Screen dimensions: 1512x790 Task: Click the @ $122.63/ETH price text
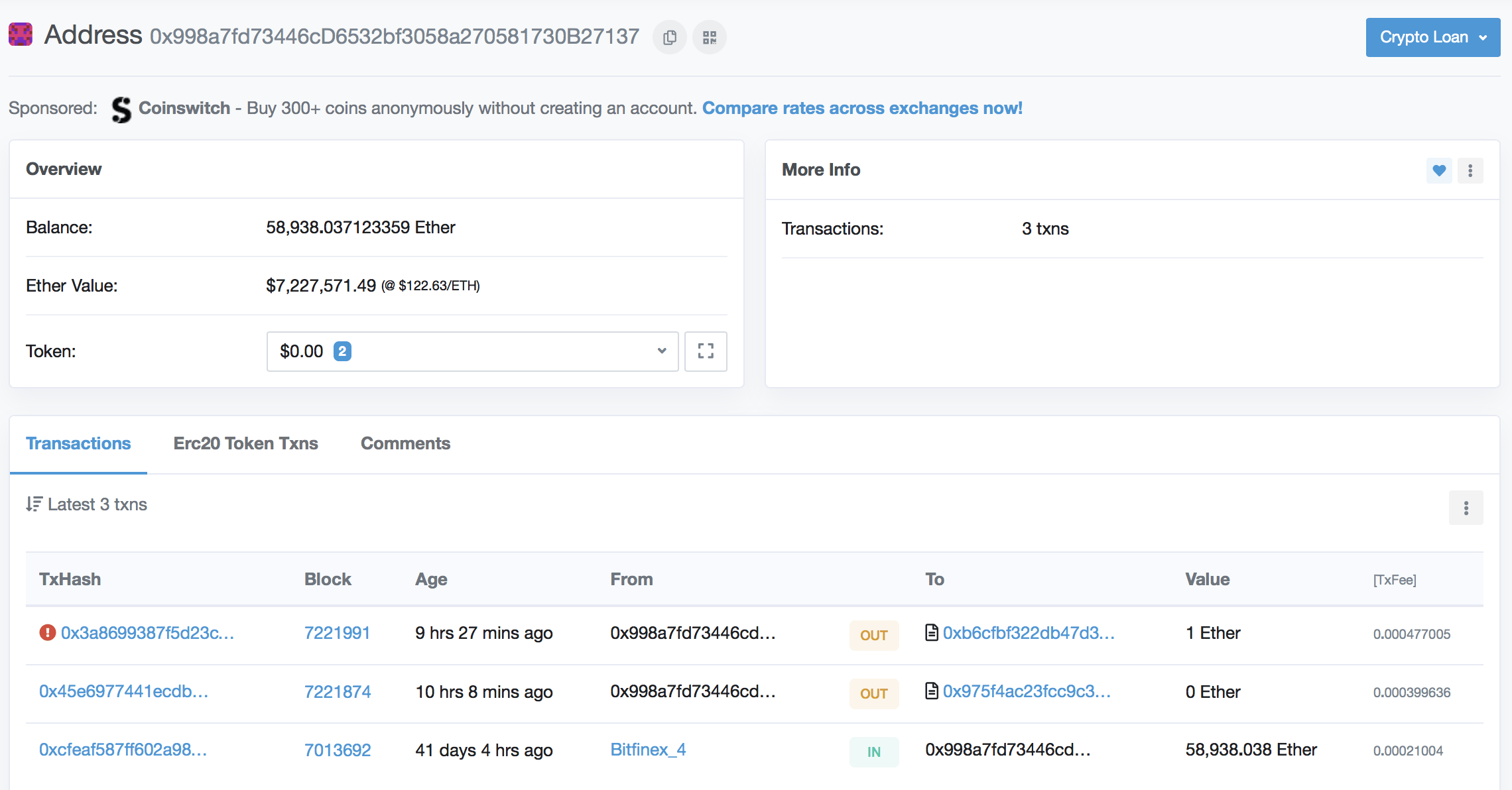point(430,286)
